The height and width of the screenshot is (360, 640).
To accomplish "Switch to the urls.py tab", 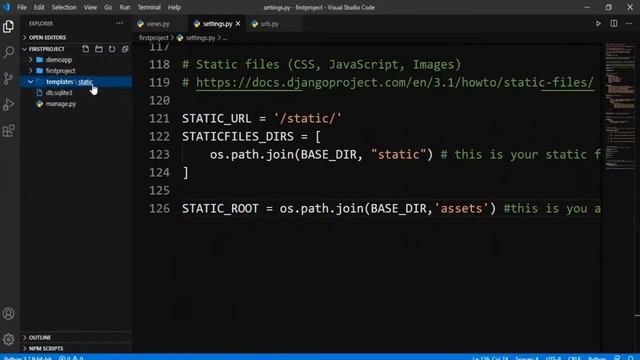I will 273,24.
